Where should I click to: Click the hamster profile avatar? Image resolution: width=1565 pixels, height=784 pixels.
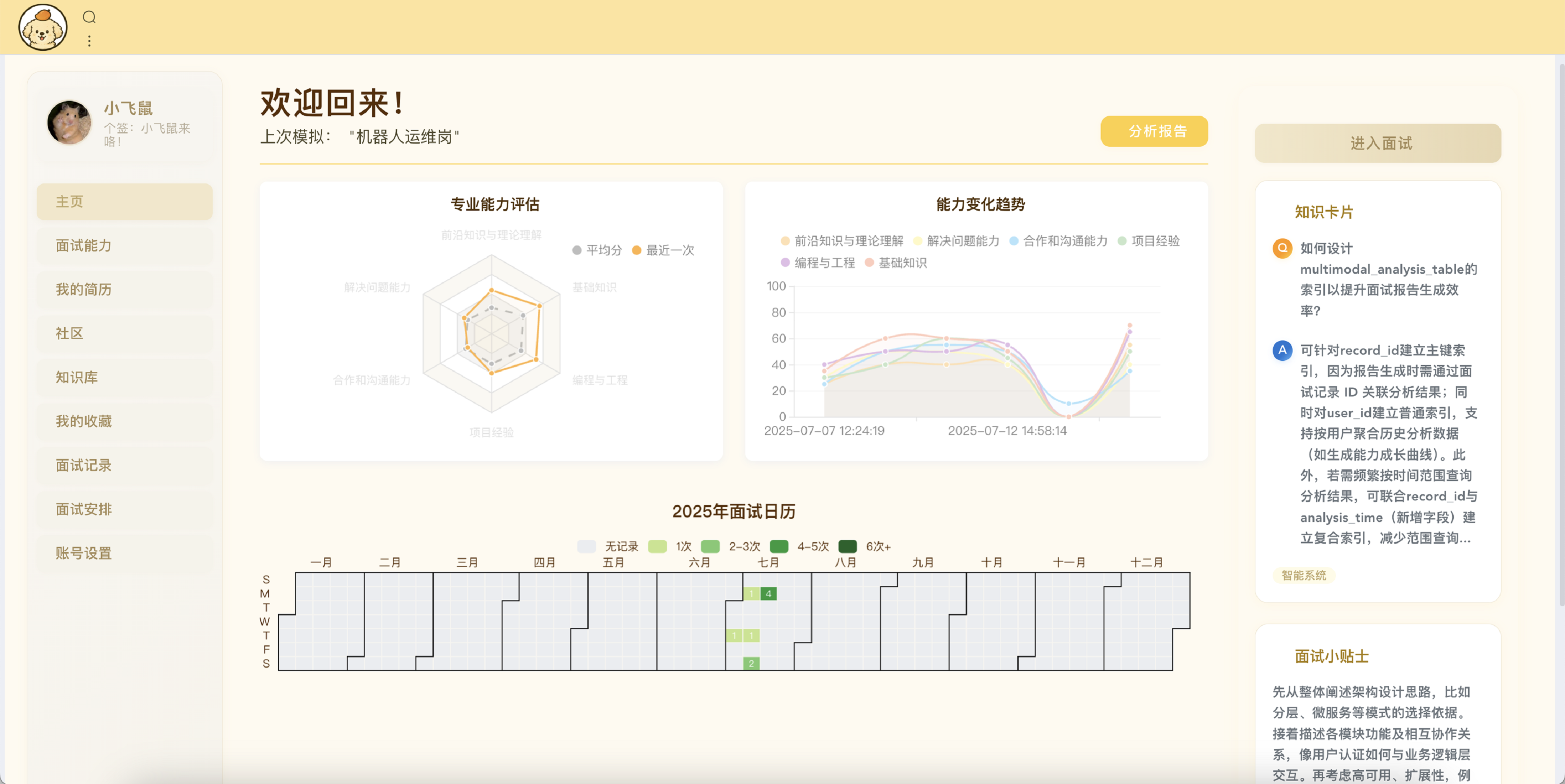point(69,122)
